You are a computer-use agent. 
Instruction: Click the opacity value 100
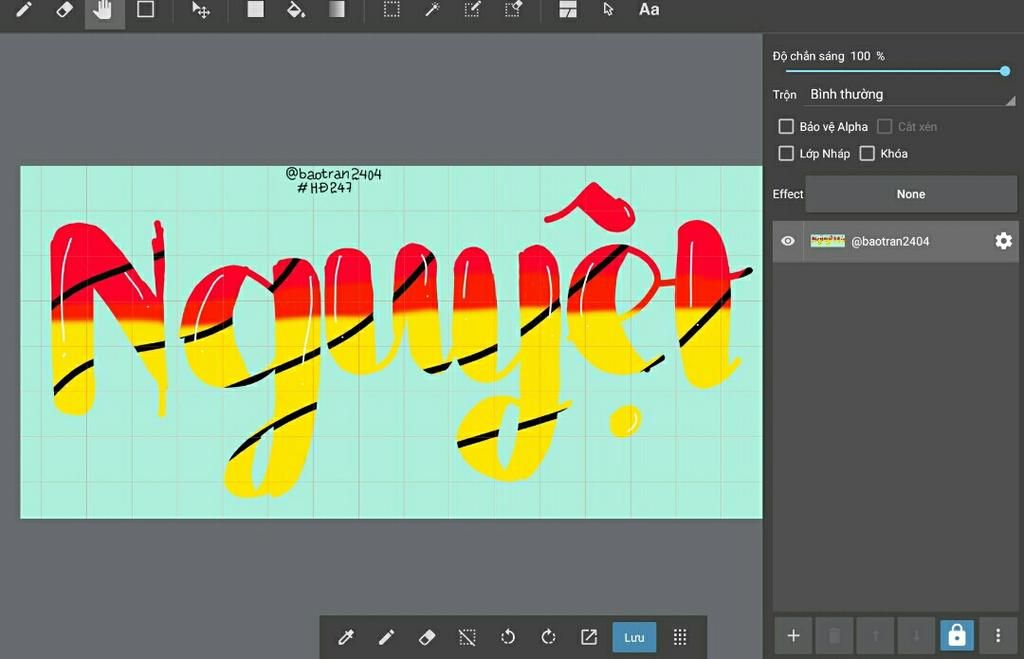point(860,56)
